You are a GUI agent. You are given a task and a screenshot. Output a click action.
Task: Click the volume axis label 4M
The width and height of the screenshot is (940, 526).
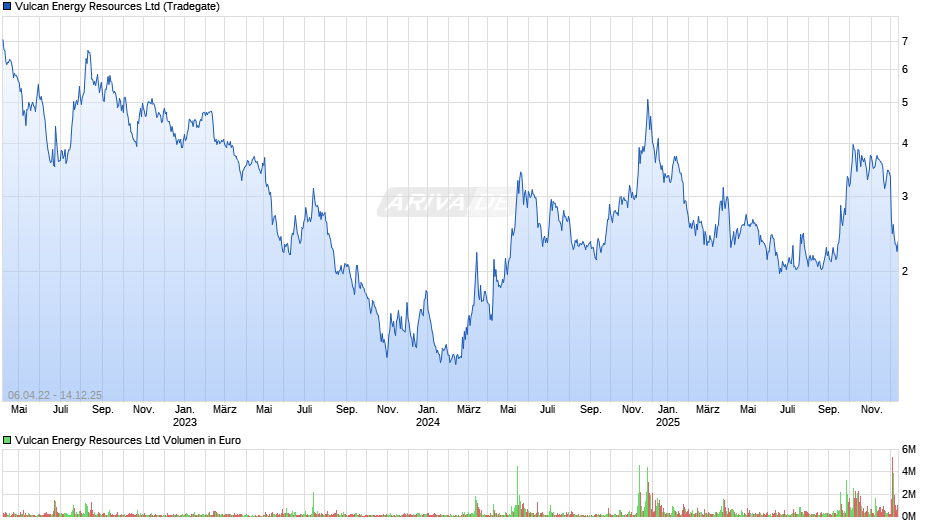[x=909, y=471]
